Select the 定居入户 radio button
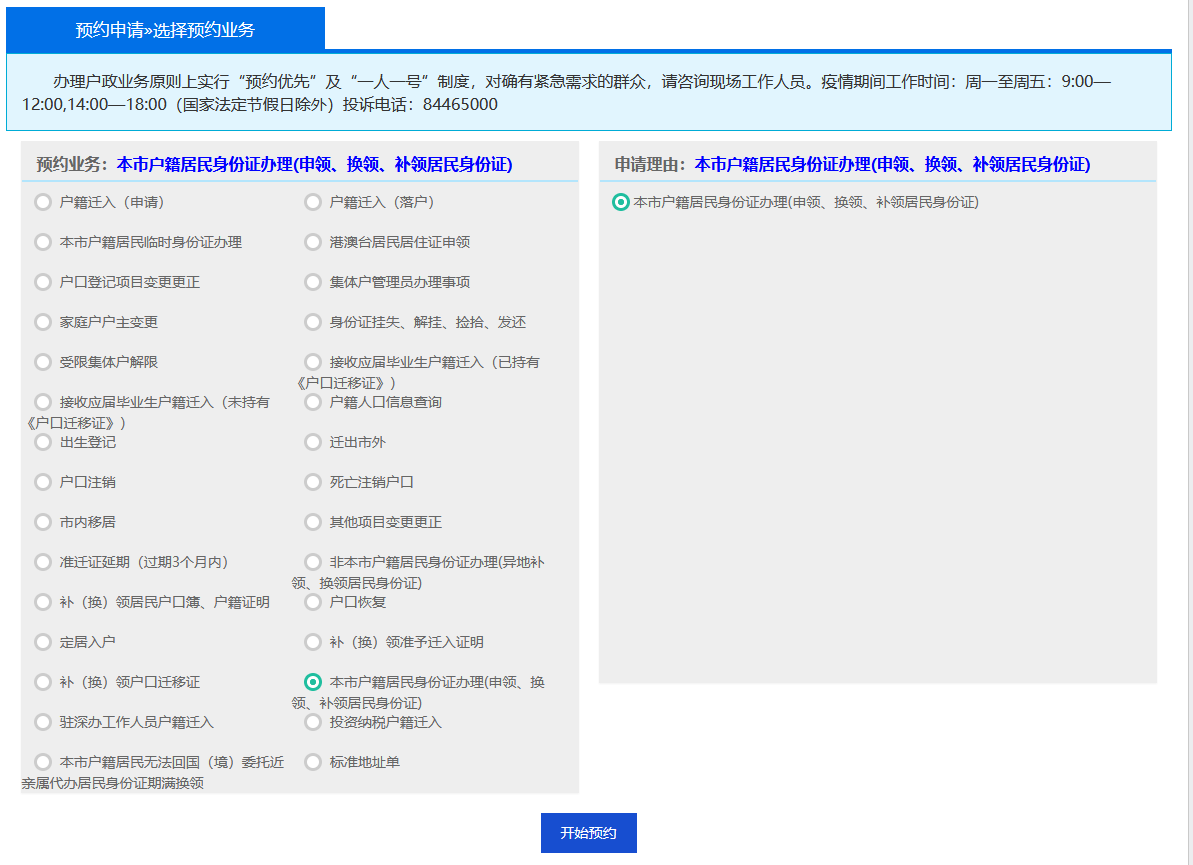1193x865 pixels. coord(43,642)
